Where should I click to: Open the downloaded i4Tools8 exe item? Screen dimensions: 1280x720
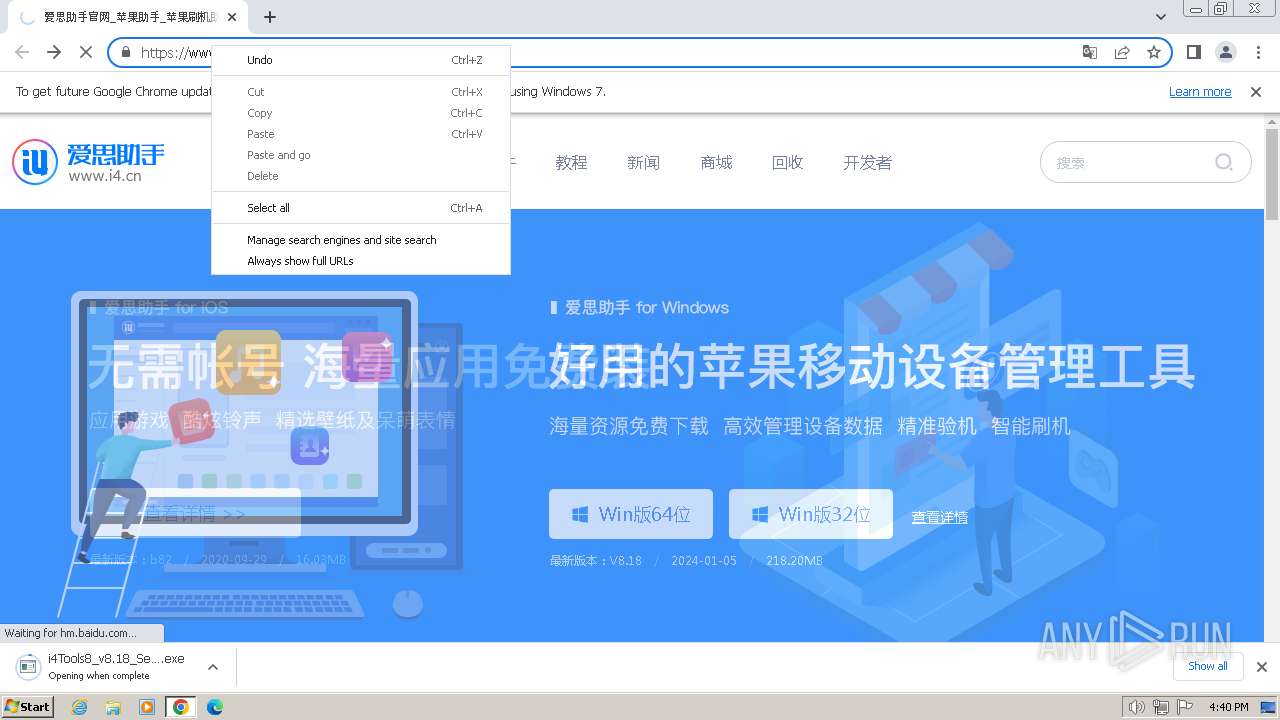coord(102,667)
